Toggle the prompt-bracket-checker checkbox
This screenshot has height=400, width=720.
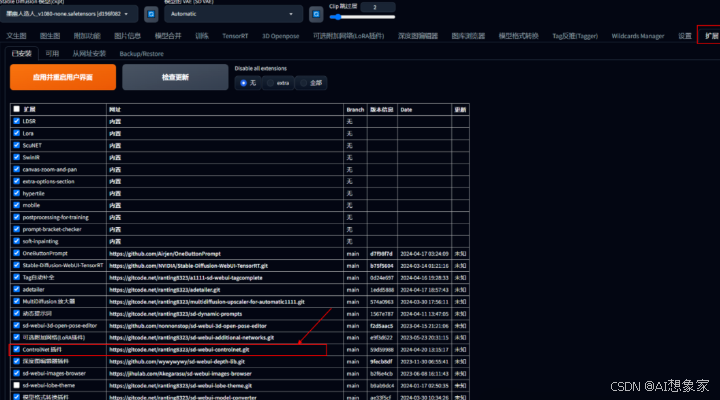tap(17, 229)
